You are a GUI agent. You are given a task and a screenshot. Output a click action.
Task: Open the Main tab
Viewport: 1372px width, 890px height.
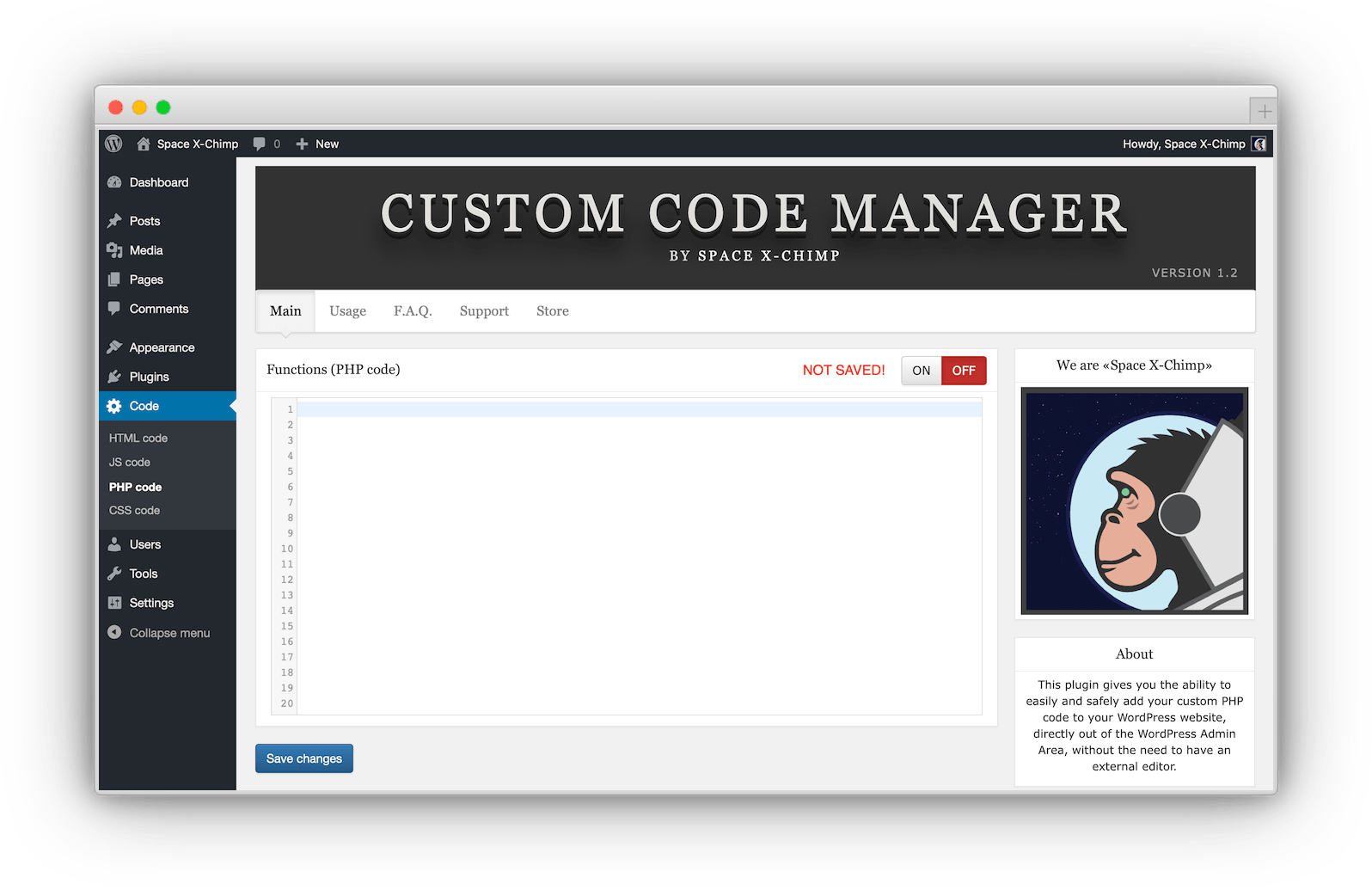[x=285, y=311]
